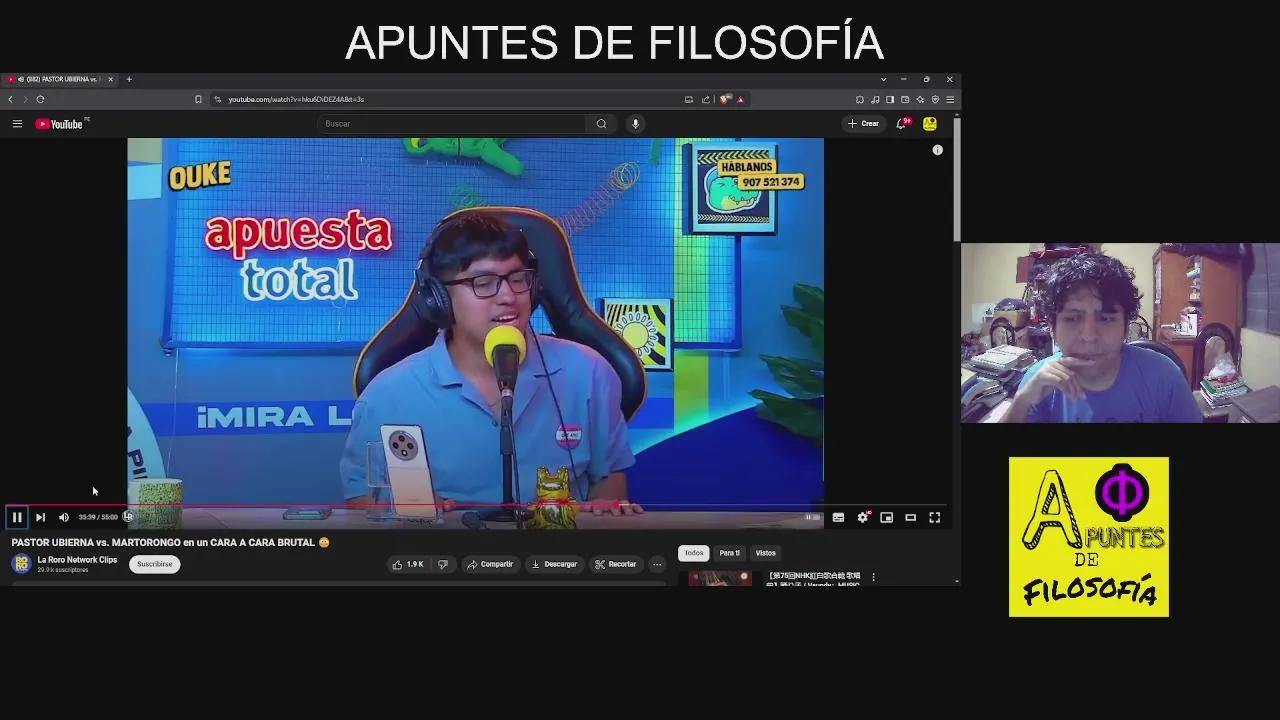Open YouTube video settings gear

(862, 517)
